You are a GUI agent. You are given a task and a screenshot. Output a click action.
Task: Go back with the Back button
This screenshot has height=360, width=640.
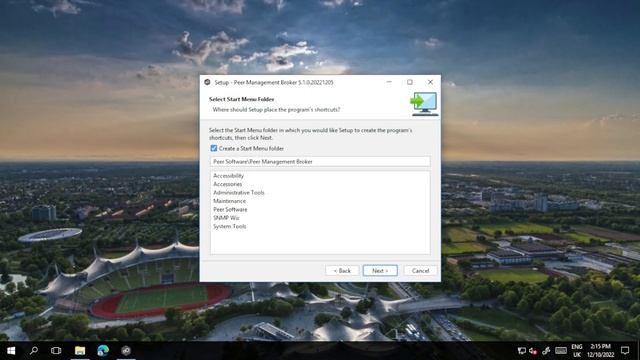pos(342,271)
